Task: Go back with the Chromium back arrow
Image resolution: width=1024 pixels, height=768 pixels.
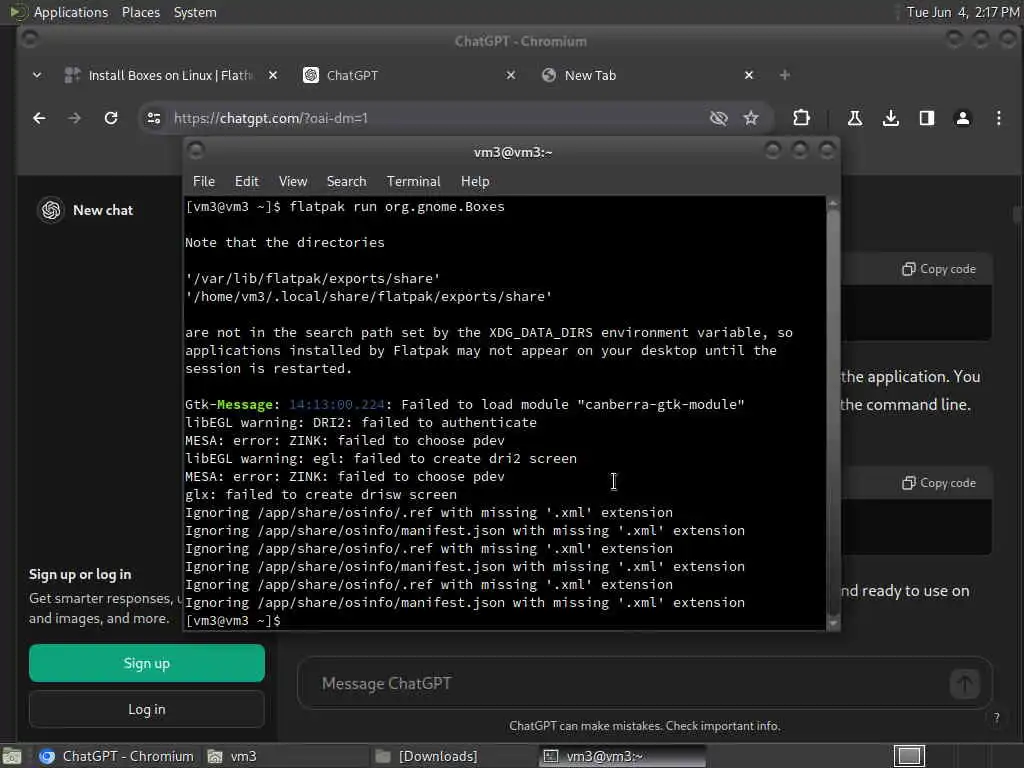Action: coord(39,118)
